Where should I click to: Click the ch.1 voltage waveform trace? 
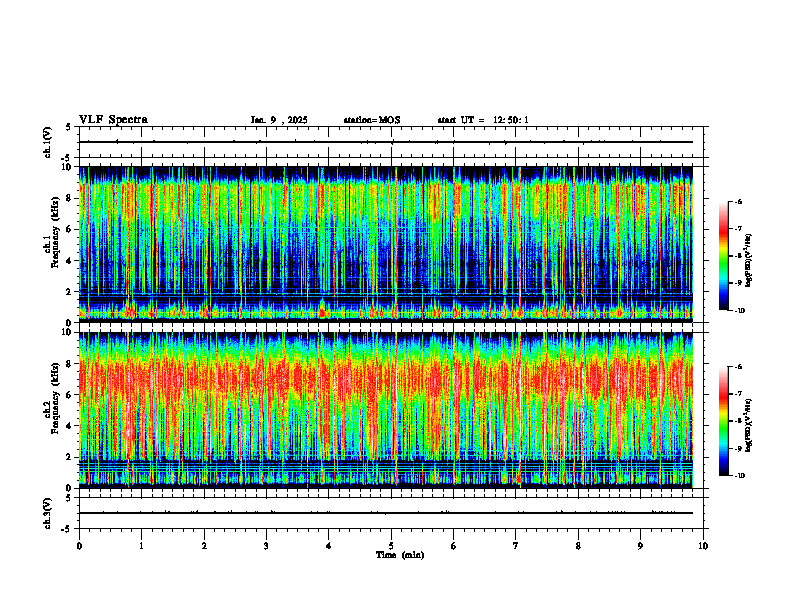[385, 142]
